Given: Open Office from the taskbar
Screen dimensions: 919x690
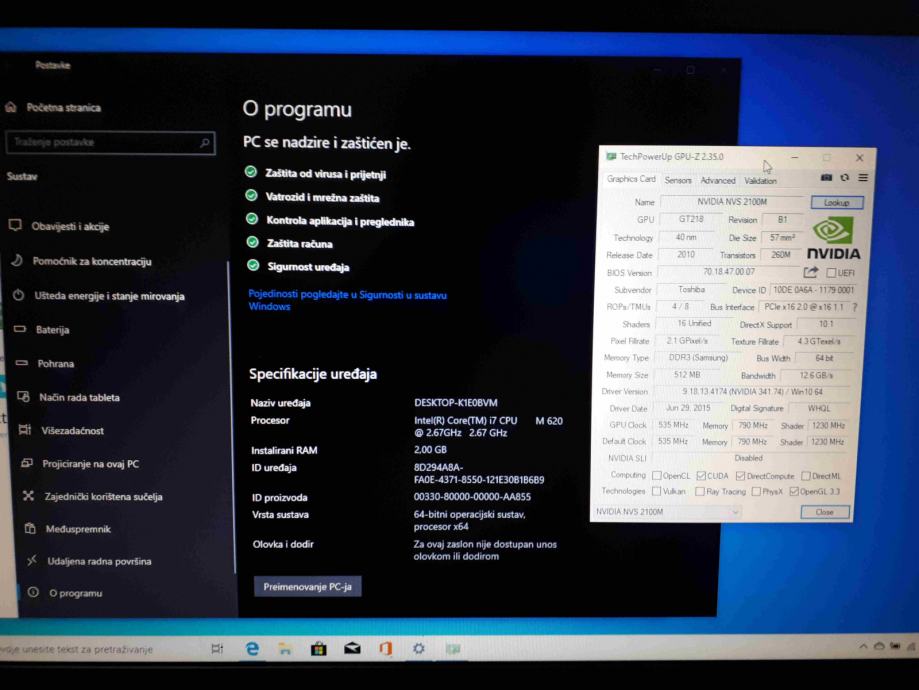Looking at the screenshot, I should 386,648.
